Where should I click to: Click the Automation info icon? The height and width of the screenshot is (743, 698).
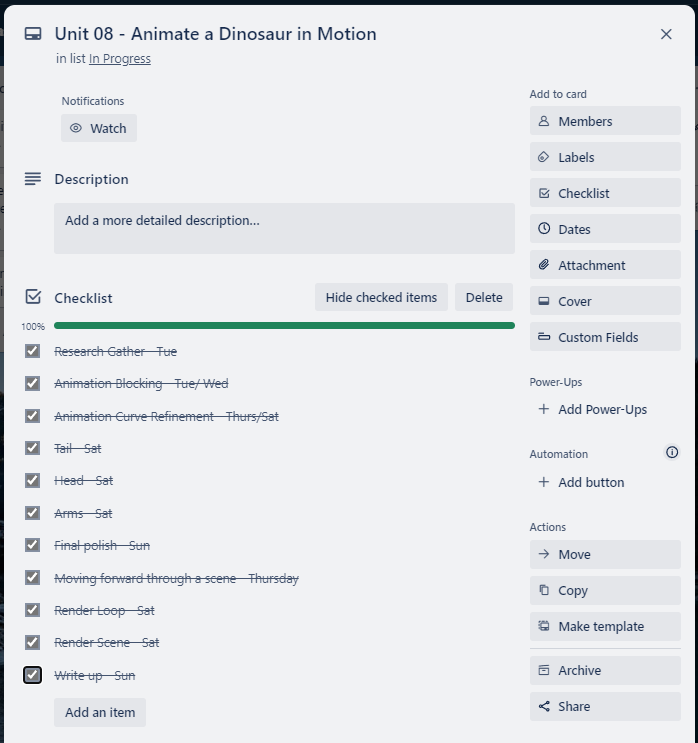click(672, 453)
